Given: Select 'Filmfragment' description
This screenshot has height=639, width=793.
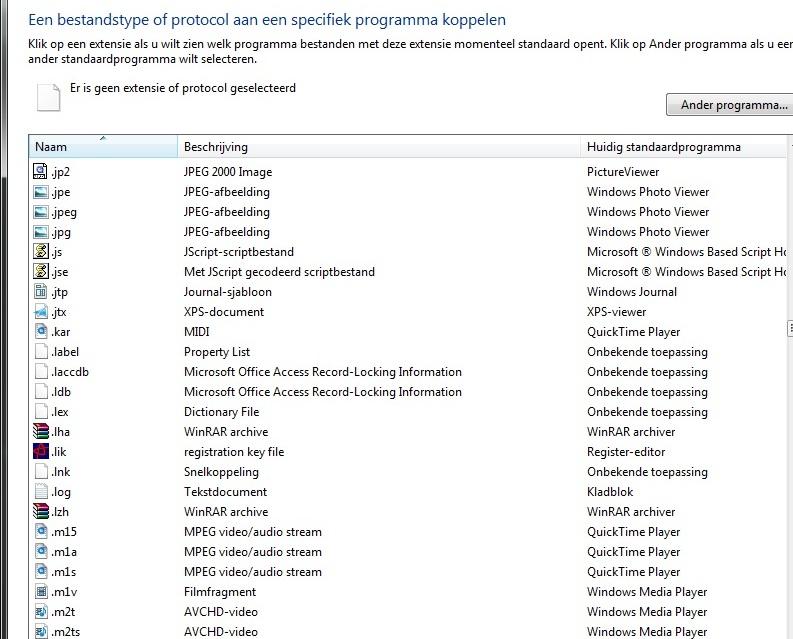Looking at the screenshot, I should (219, 591).
